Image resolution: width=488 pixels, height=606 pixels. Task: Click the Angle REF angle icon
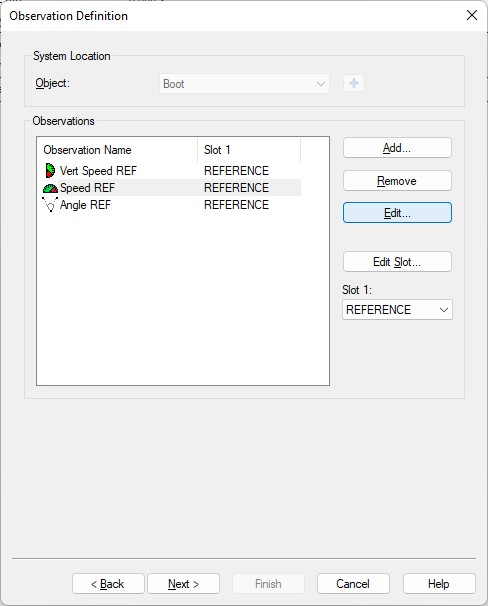point(50,205)
